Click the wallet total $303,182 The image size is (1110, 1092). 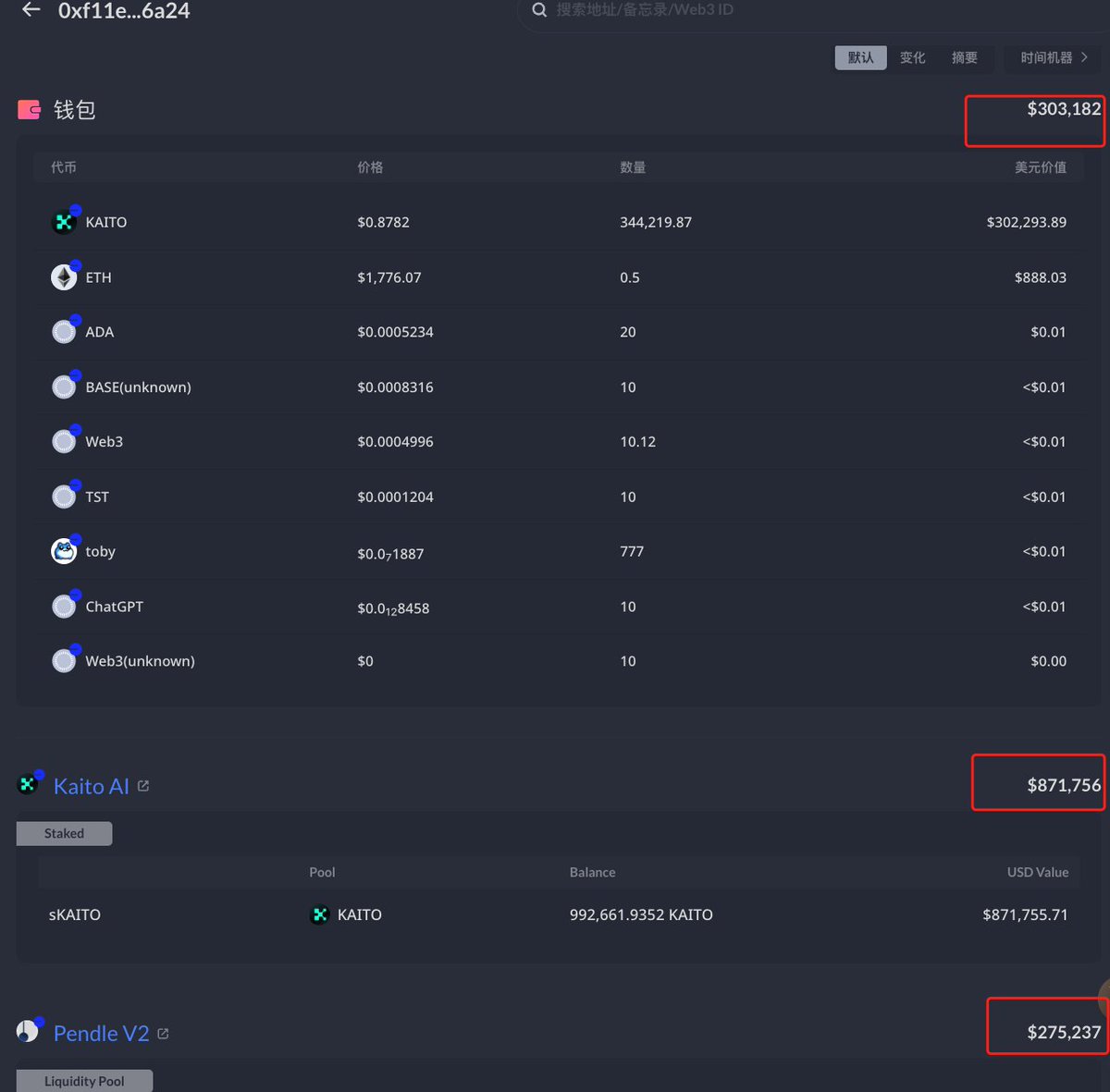pos(1064,109)
